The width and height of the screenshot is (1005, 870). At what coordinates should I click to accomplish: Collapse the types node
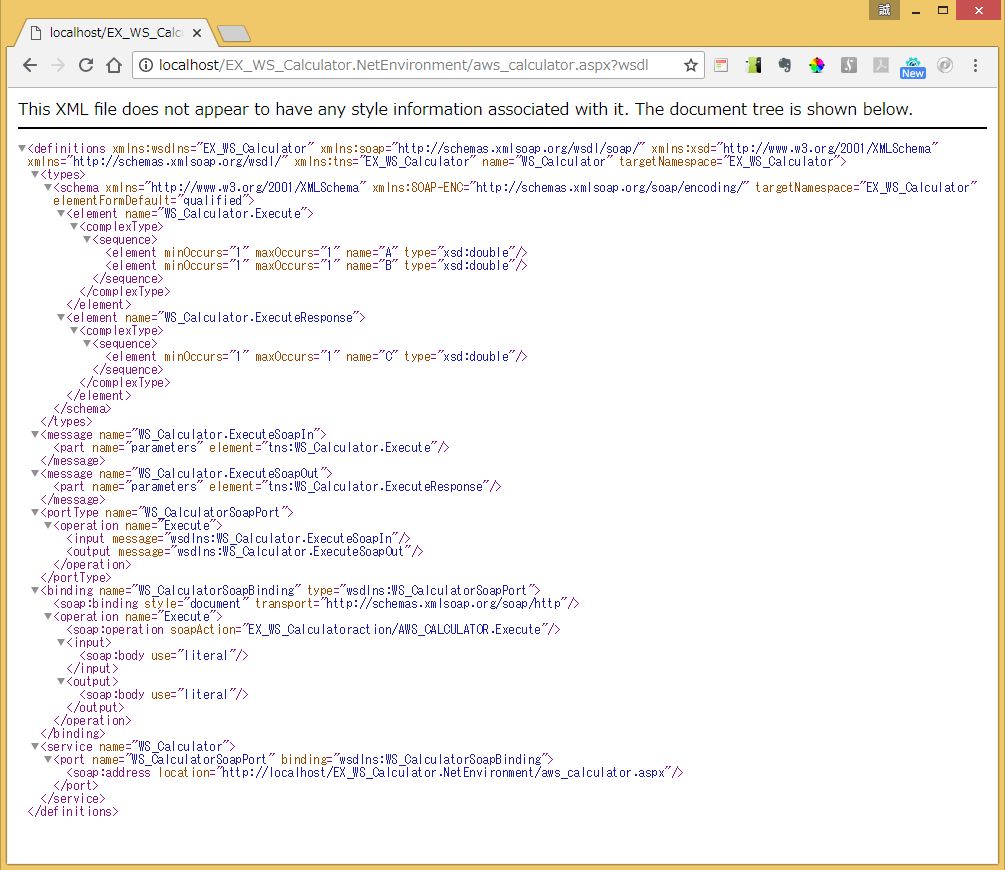(x=35, y=174)
